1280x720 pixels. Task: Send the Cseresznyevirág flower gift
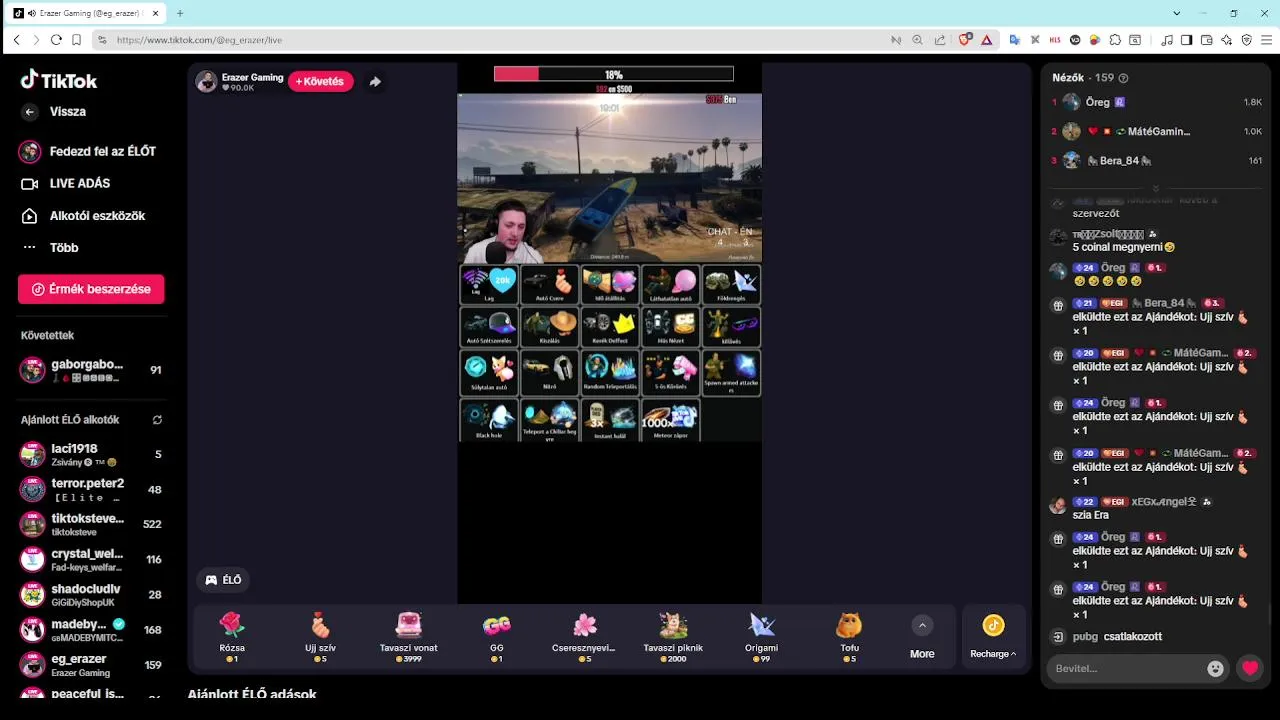tap(584, 636)
